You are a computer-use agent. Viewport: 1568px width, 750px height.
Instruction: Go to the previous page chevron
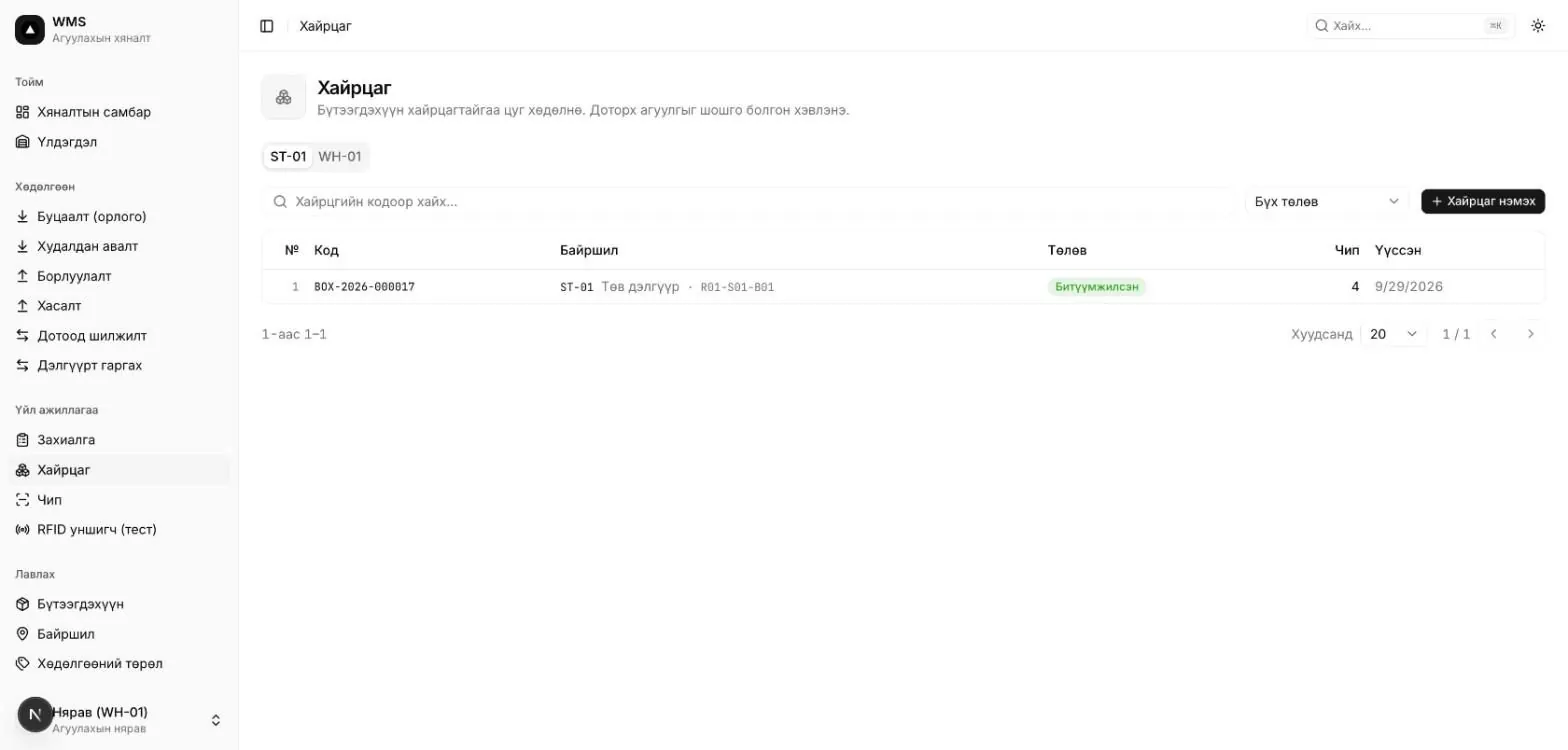pos(1494,334)
